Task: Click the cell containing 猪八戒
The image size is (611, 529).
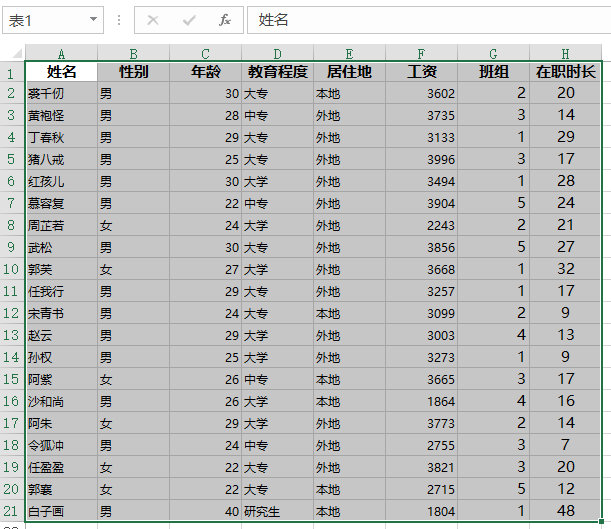Action: pos(61,159)
